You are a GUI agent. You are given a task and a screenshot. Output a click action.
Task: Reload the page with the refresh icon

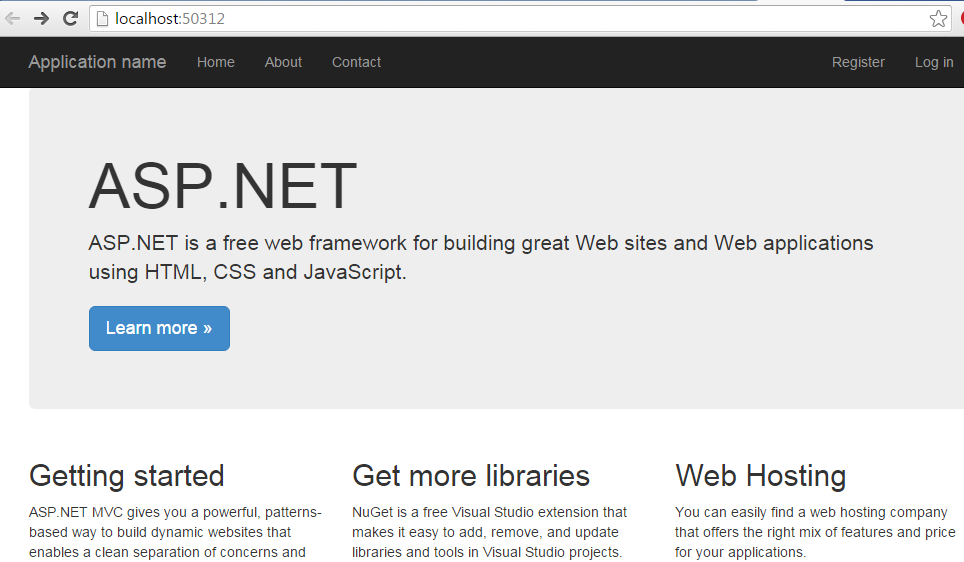pyautogui.click(x=71, y=18)
